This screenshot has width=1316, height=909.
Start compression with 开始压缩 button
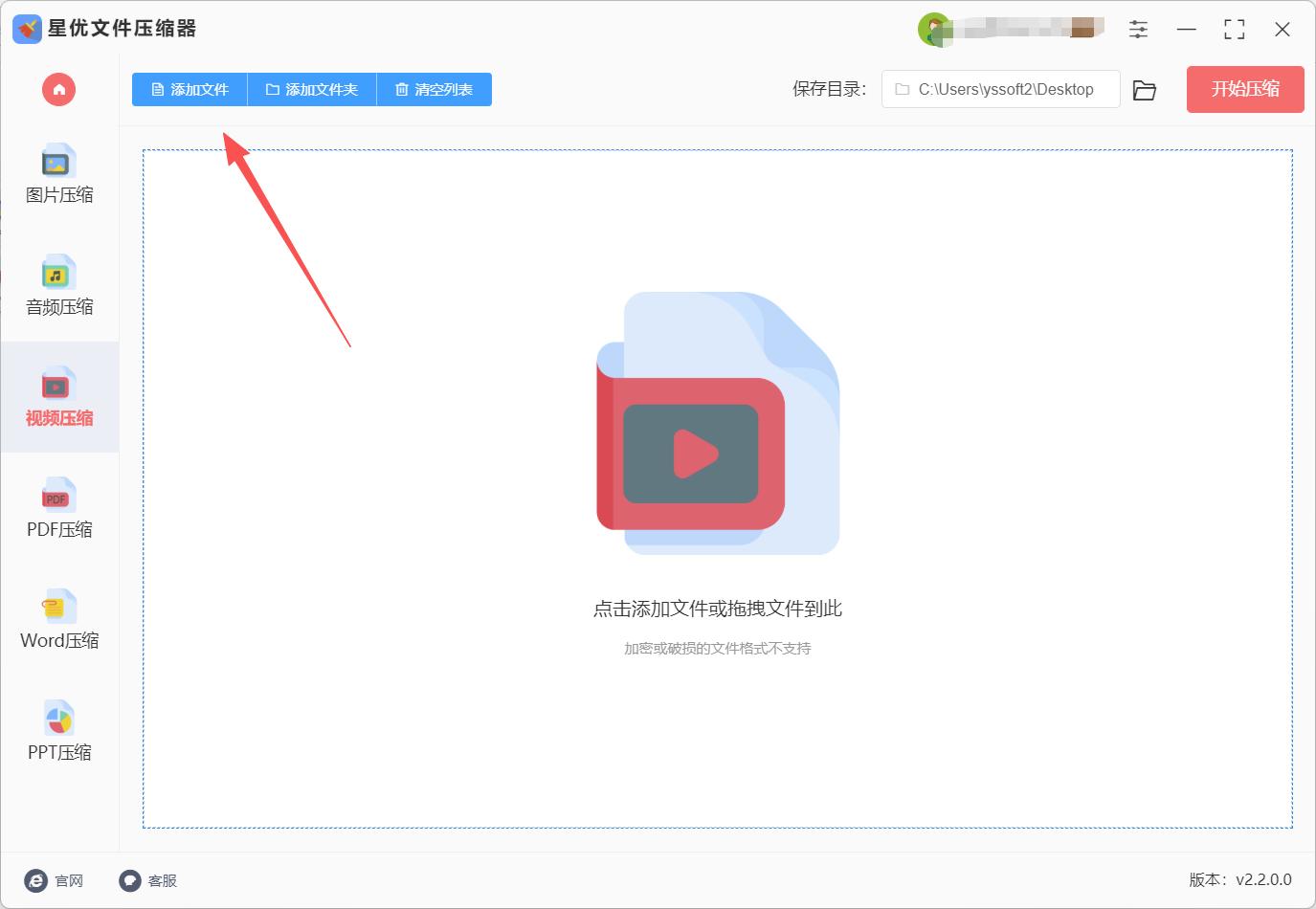[x=1244, y=89]
